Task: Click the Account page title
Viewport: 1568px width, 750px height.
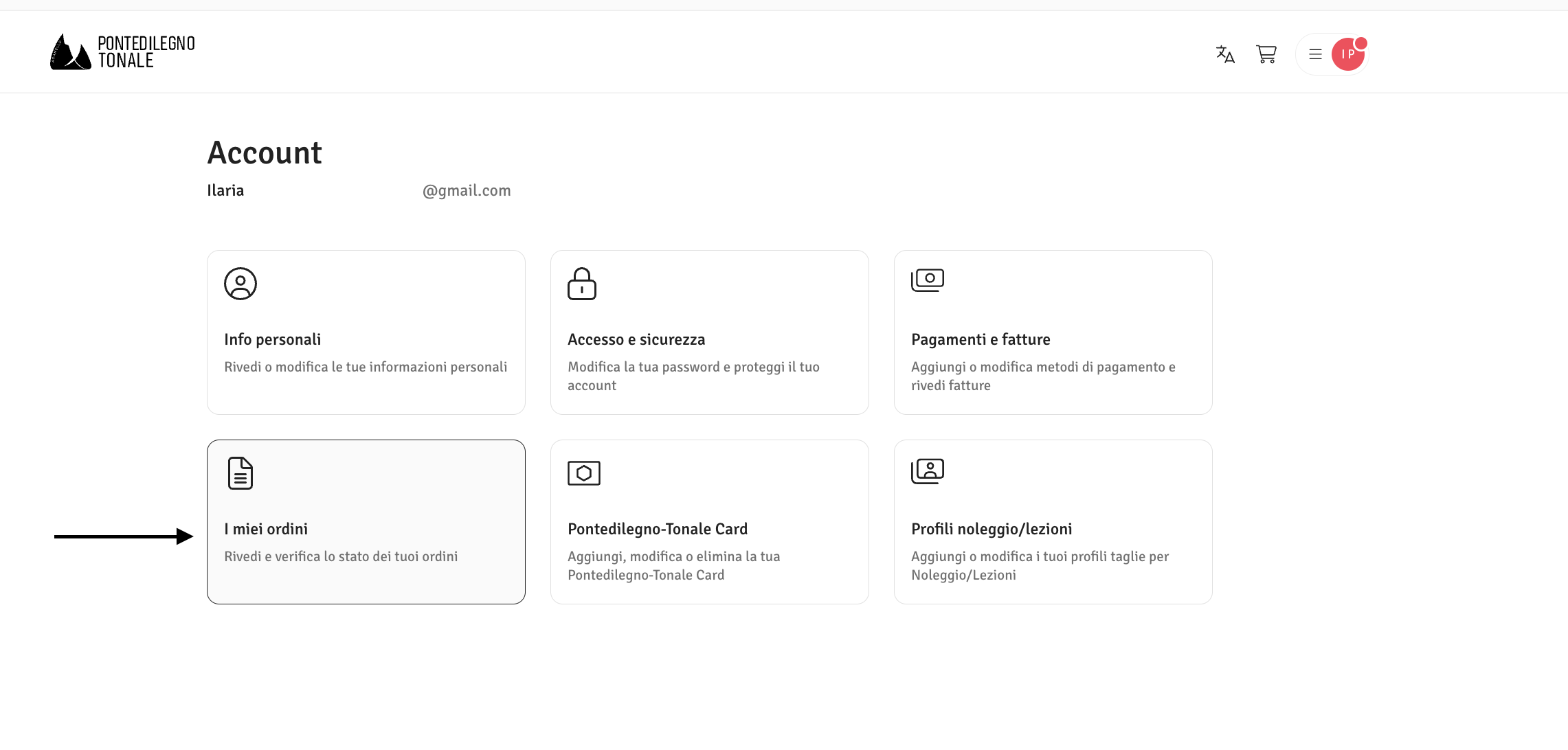Action: pos(265,152)
